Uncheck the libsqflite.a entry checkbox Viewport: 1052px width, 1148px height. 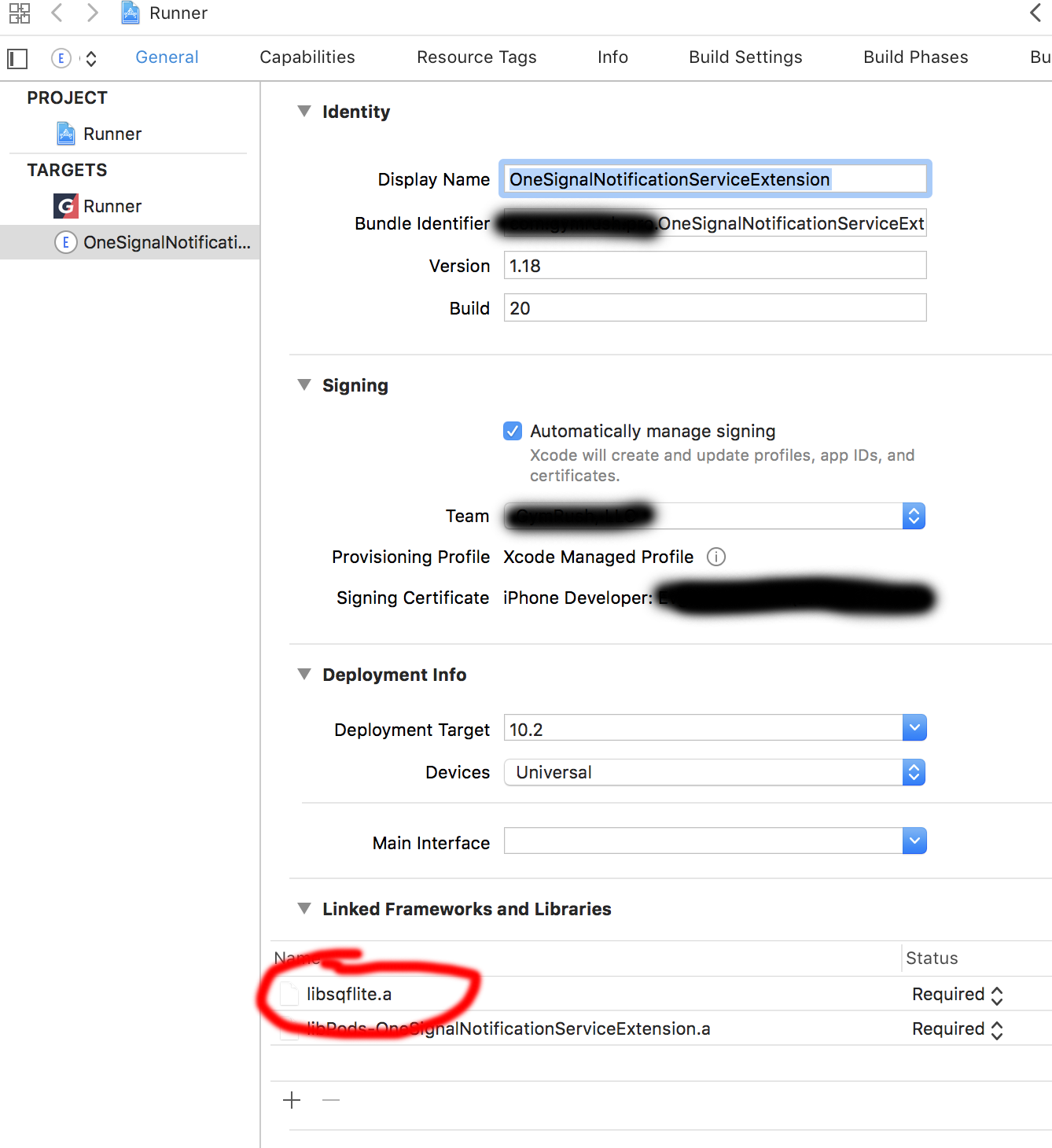(289, 994)
